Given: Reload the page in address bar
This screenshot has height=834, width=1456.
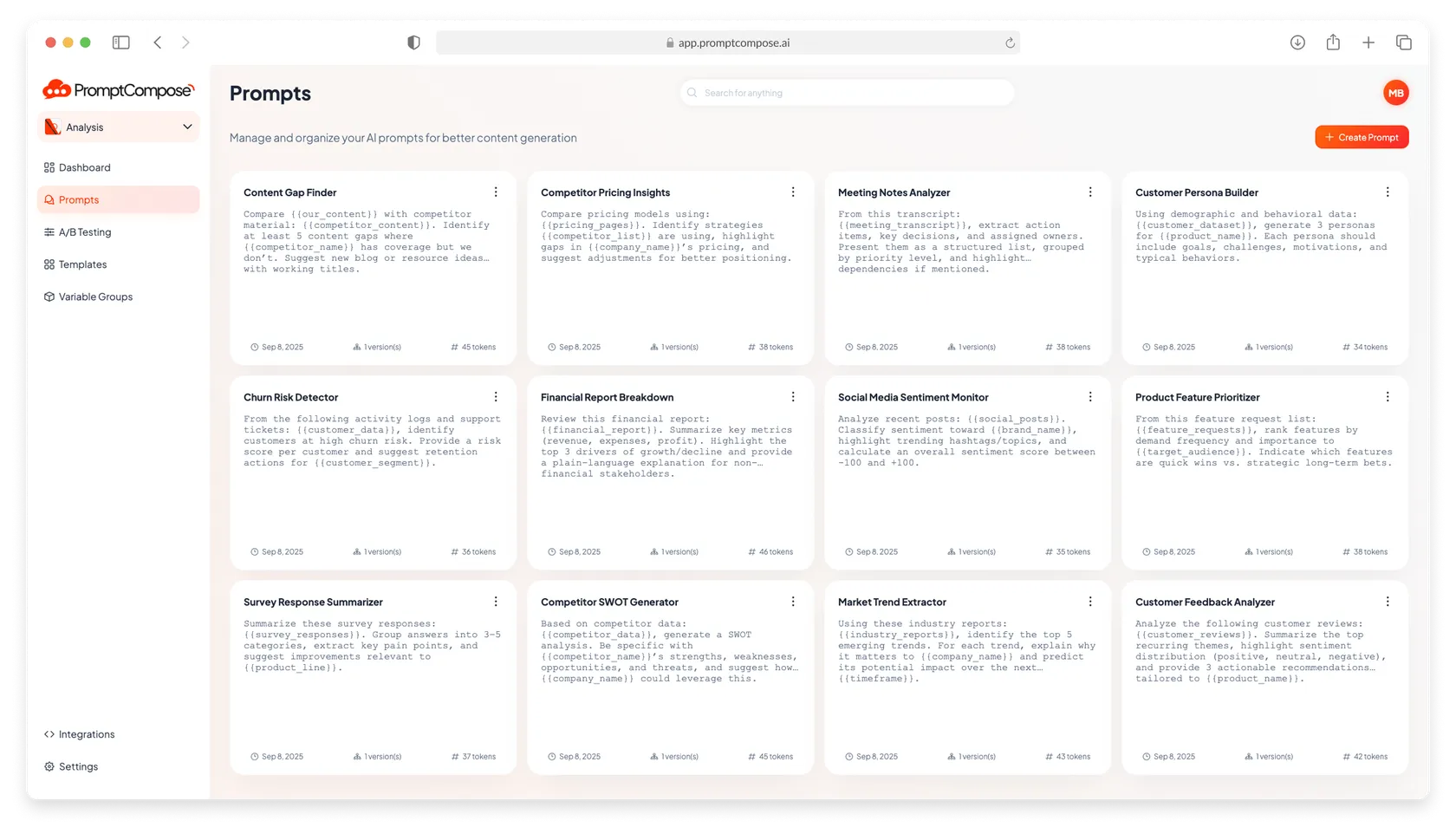Looking at the screenshot, I should pyautogui.click(x=1010, y=42).
